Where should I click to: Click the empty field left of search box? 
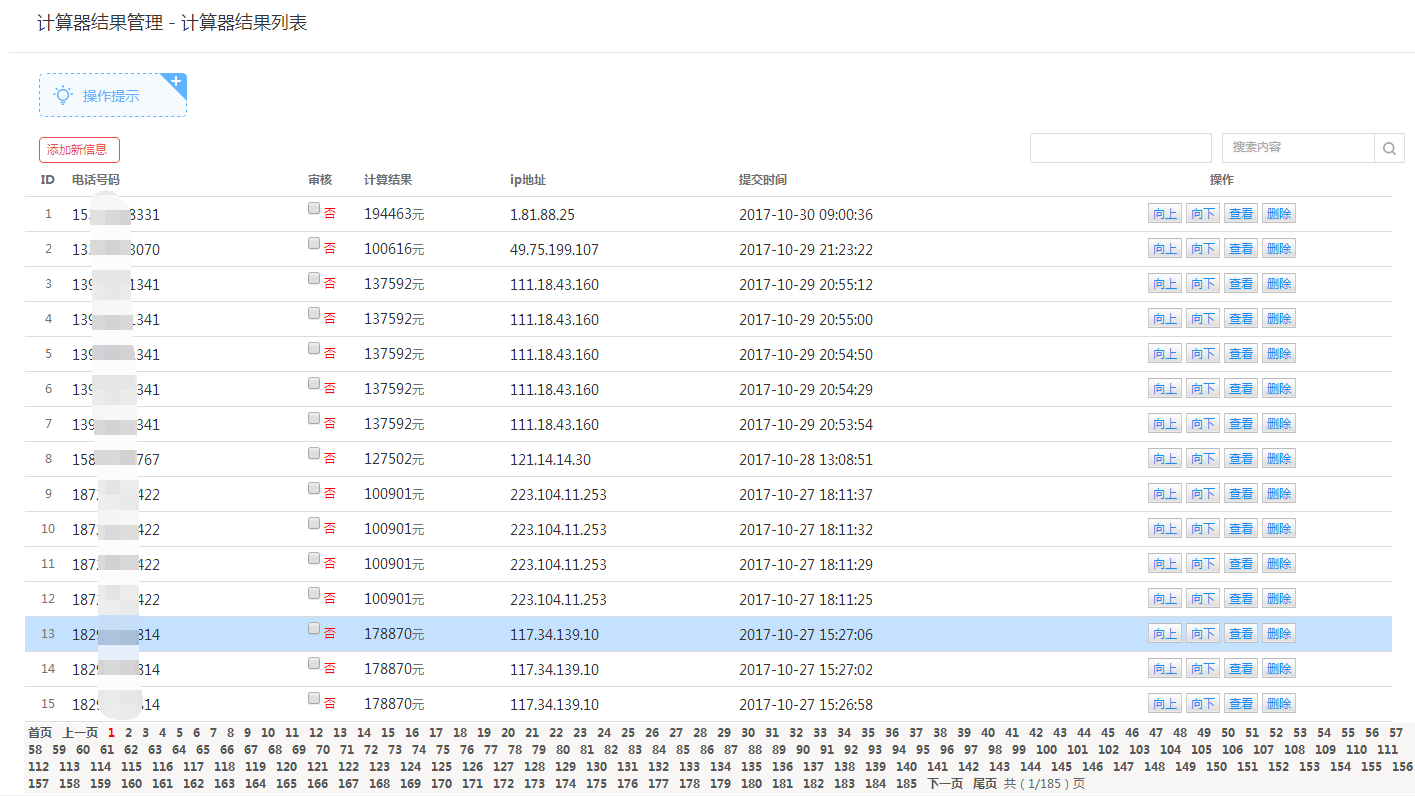pos(1120,148)
